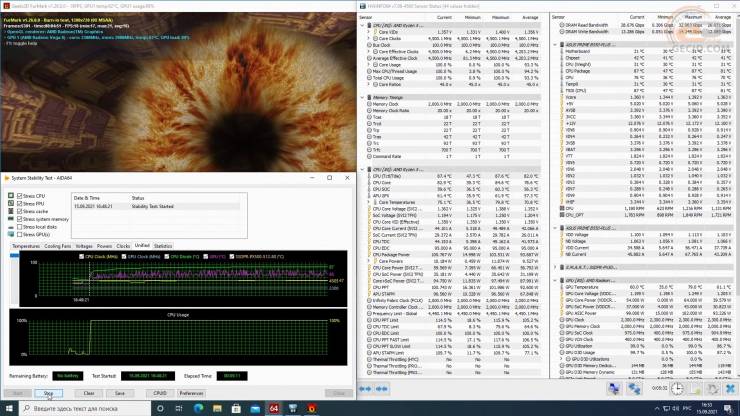740x416 pixels.
Task: Open network status tray icon
Action: (x=666, y=408)
